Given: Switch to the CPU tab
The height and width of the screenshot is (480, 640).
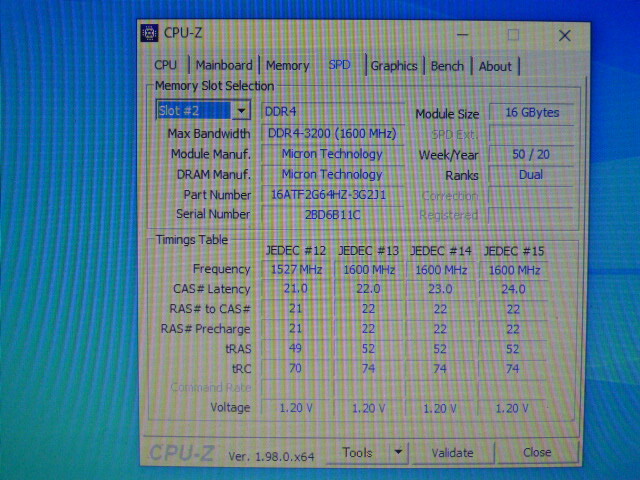Looking at the screenshot, I should 165,65.
